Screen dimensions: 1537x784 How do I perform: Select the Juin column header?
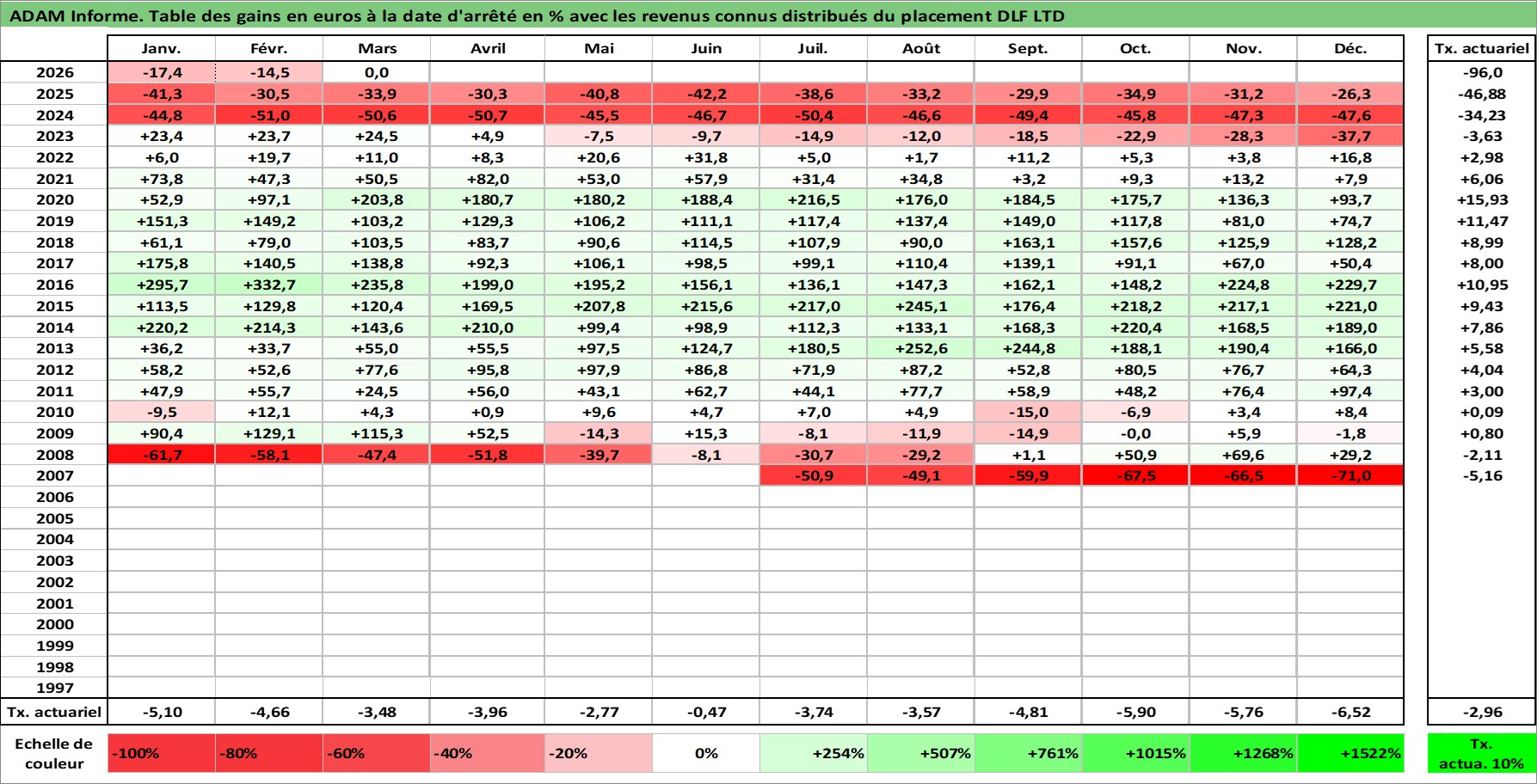pos(706,48)
